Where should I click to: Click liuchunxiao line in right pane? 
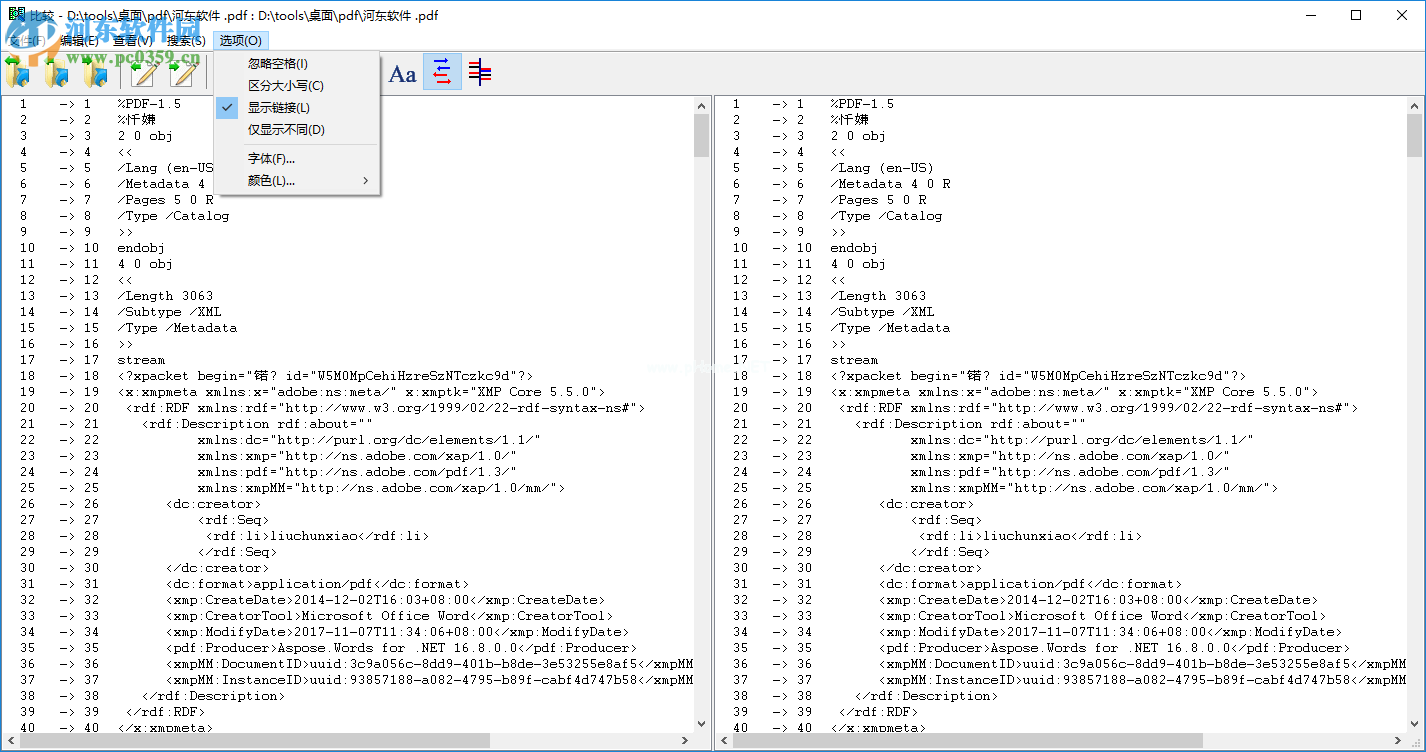pyautogui.click(x=1030, y=536)
